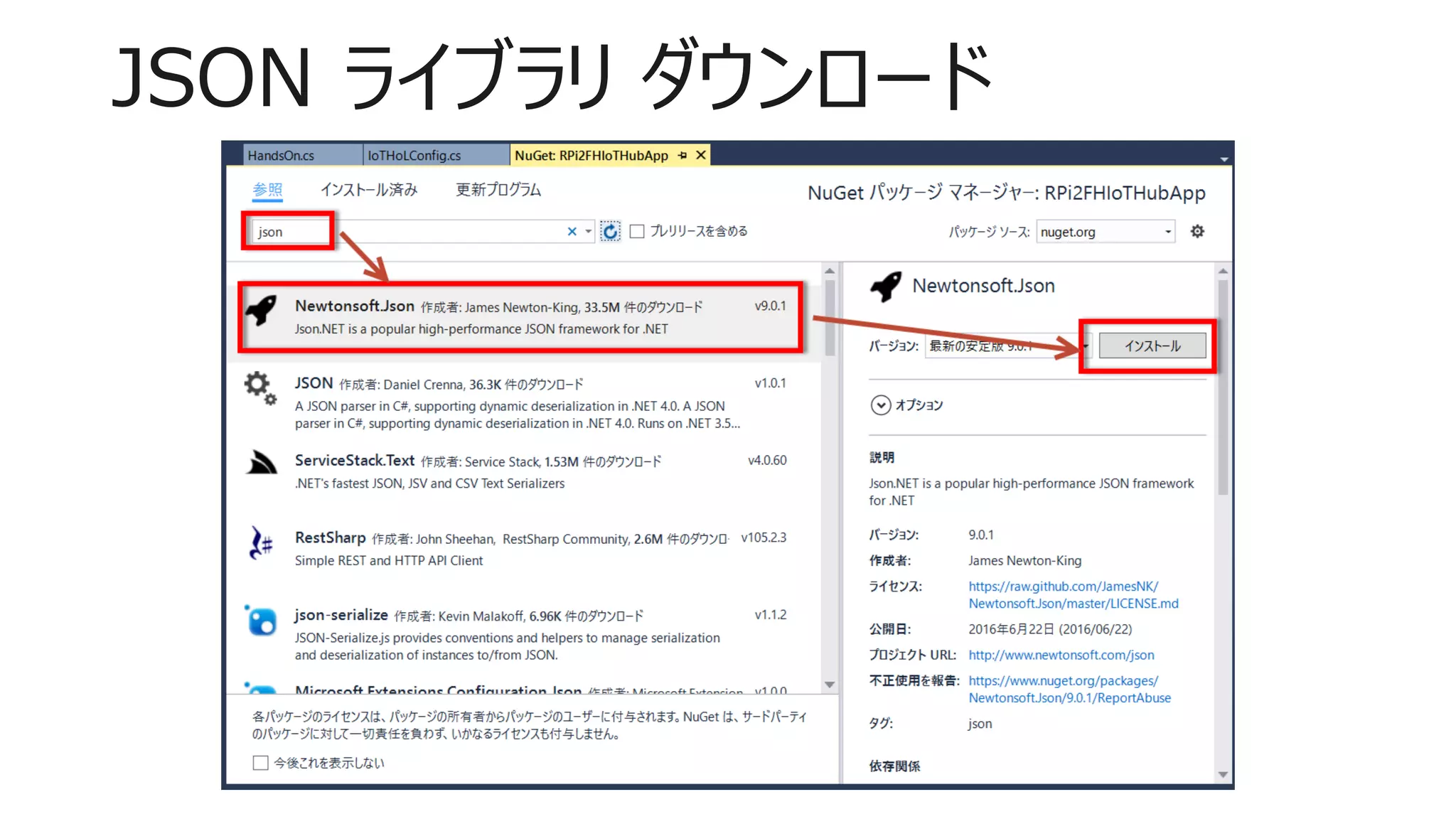Switch to the HandsOn.cs tab
1456x819 pixels.
[x=302, y=155]
